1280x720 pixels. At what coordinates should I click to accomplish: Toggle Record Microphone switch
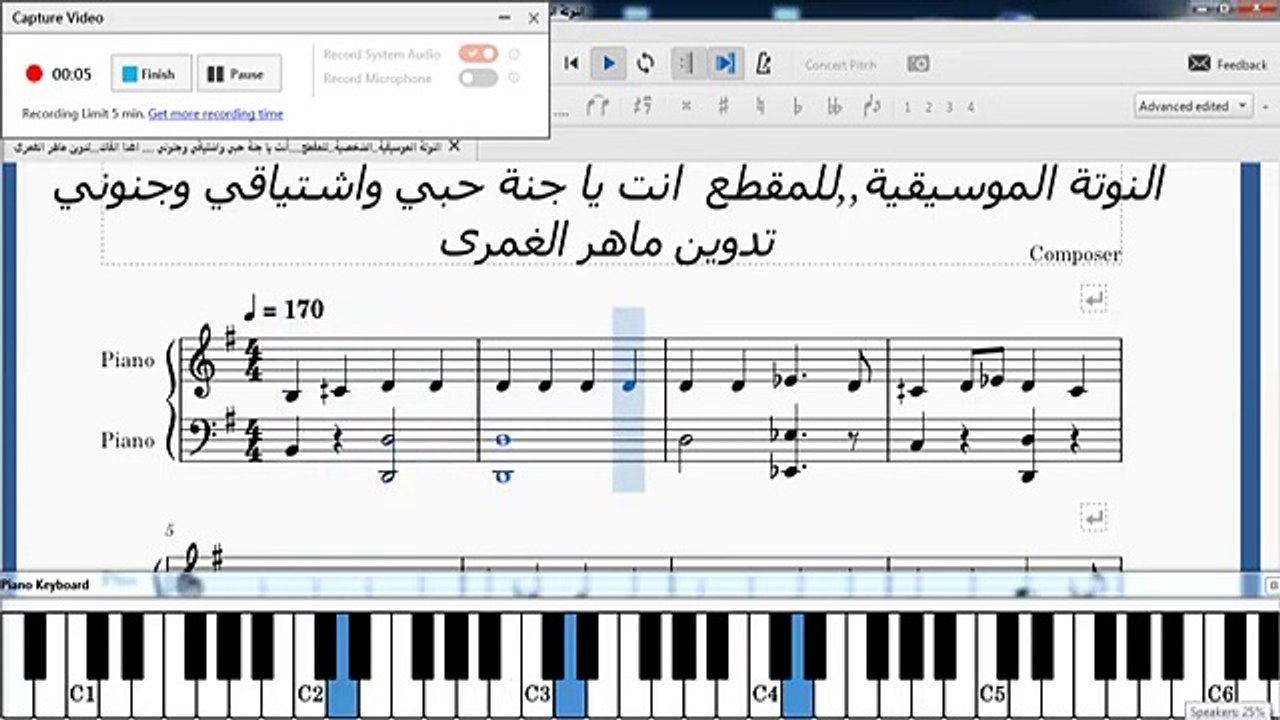[x=478, y=78]
